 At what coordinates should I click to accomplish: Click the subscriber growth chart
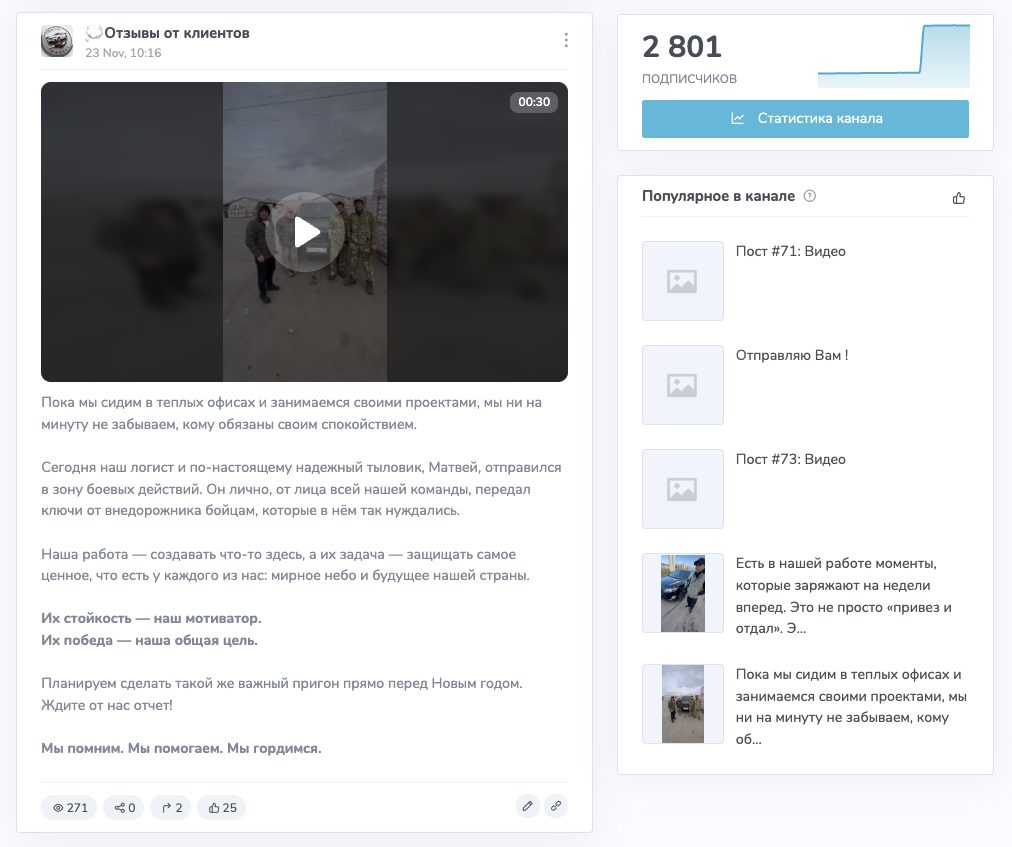point(893,57)
